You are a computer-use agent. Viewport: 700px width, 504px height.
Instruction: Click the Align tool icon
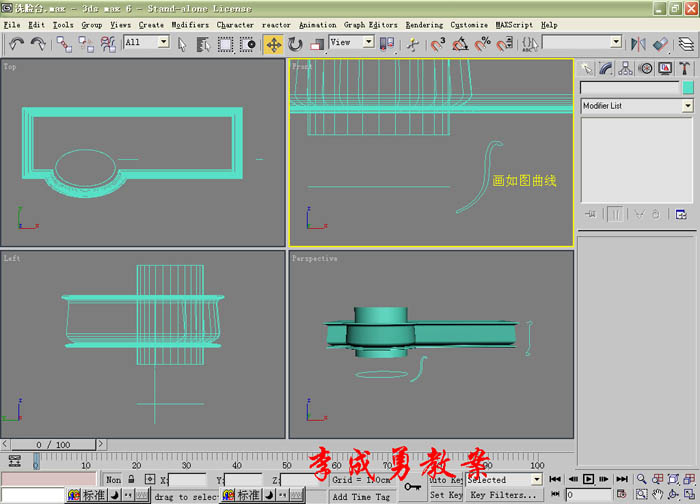pos(660,44)
